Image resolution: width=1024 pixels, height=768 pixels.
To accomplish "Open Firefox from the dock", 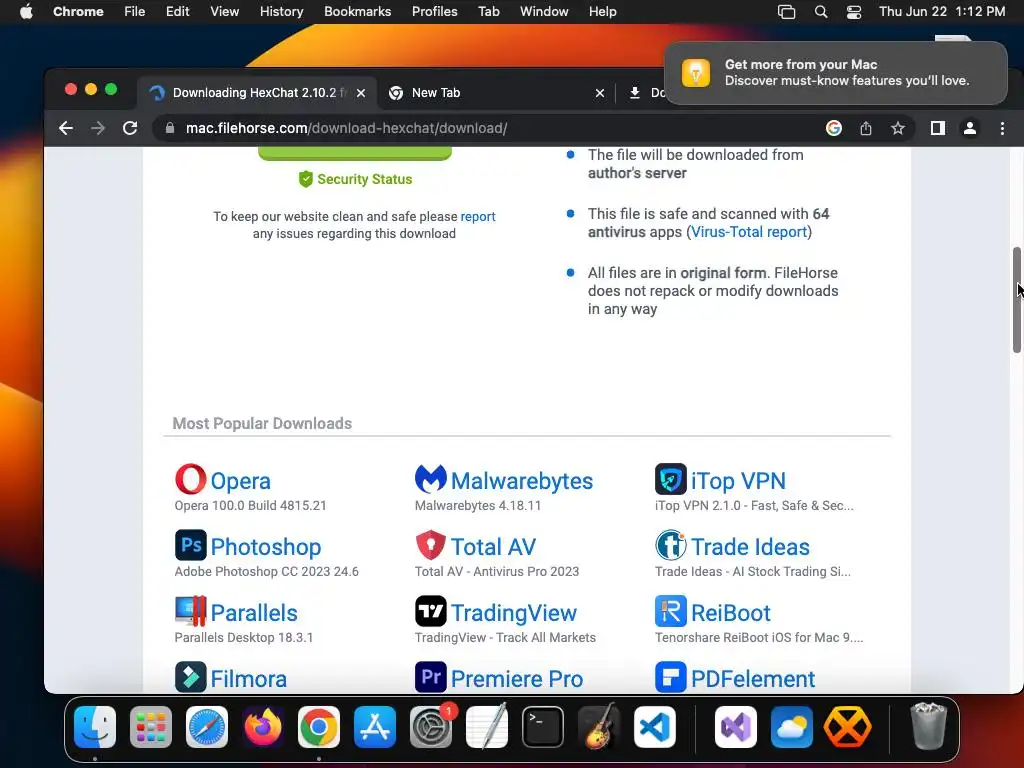I will click(x=263, y=727).
